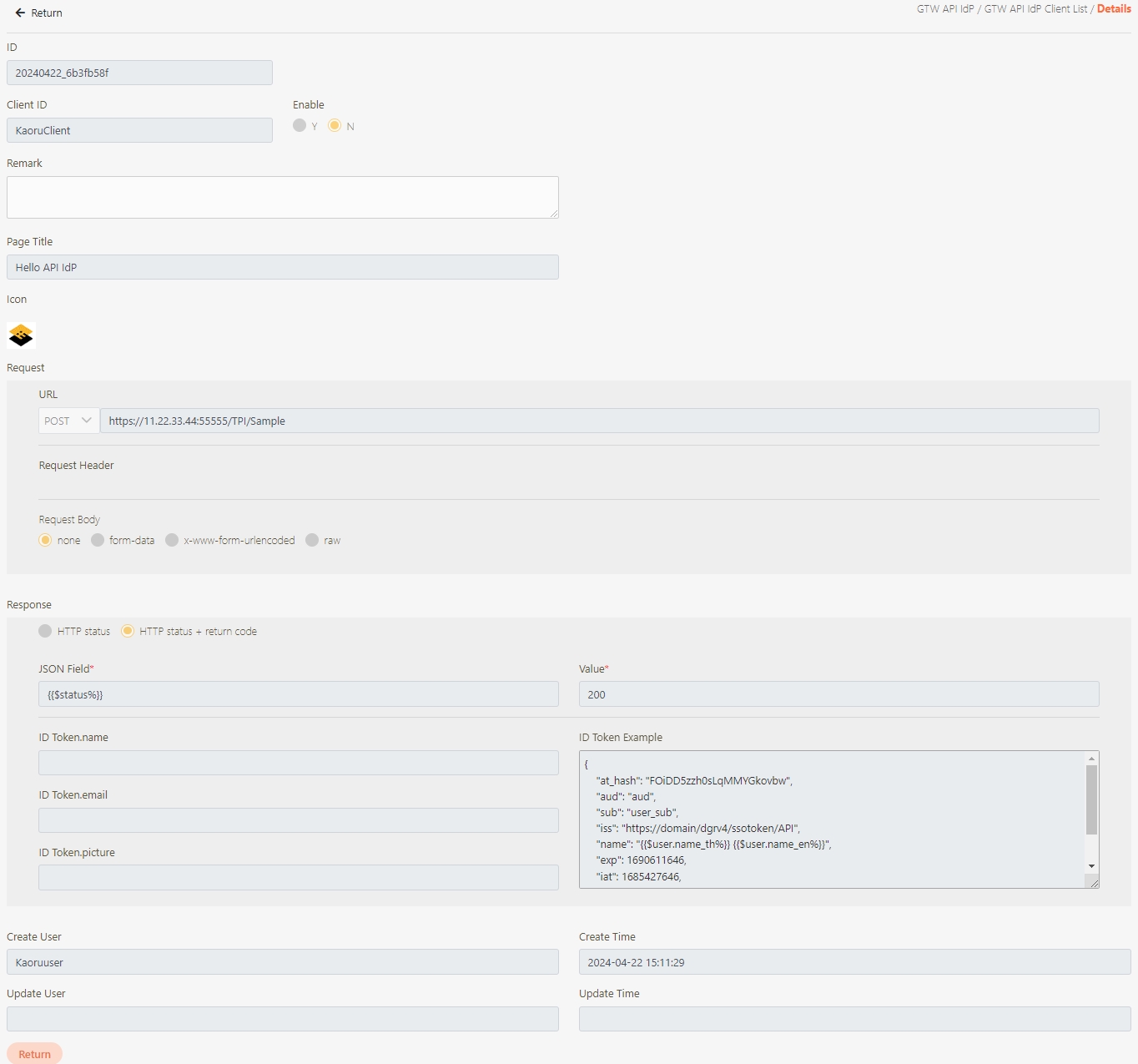
Task: Click the Page Title field
Action: point(282,268)
